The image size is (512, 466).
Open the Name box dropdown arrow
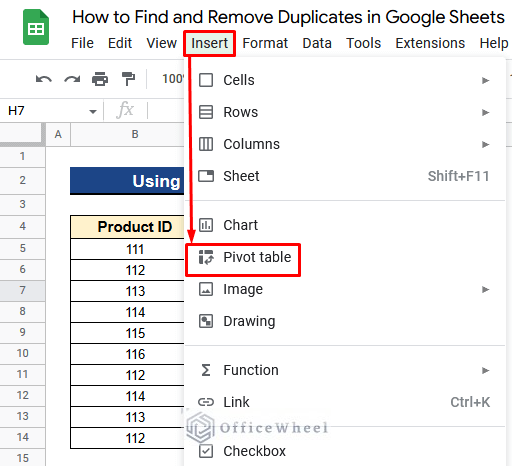pos(93,111)
